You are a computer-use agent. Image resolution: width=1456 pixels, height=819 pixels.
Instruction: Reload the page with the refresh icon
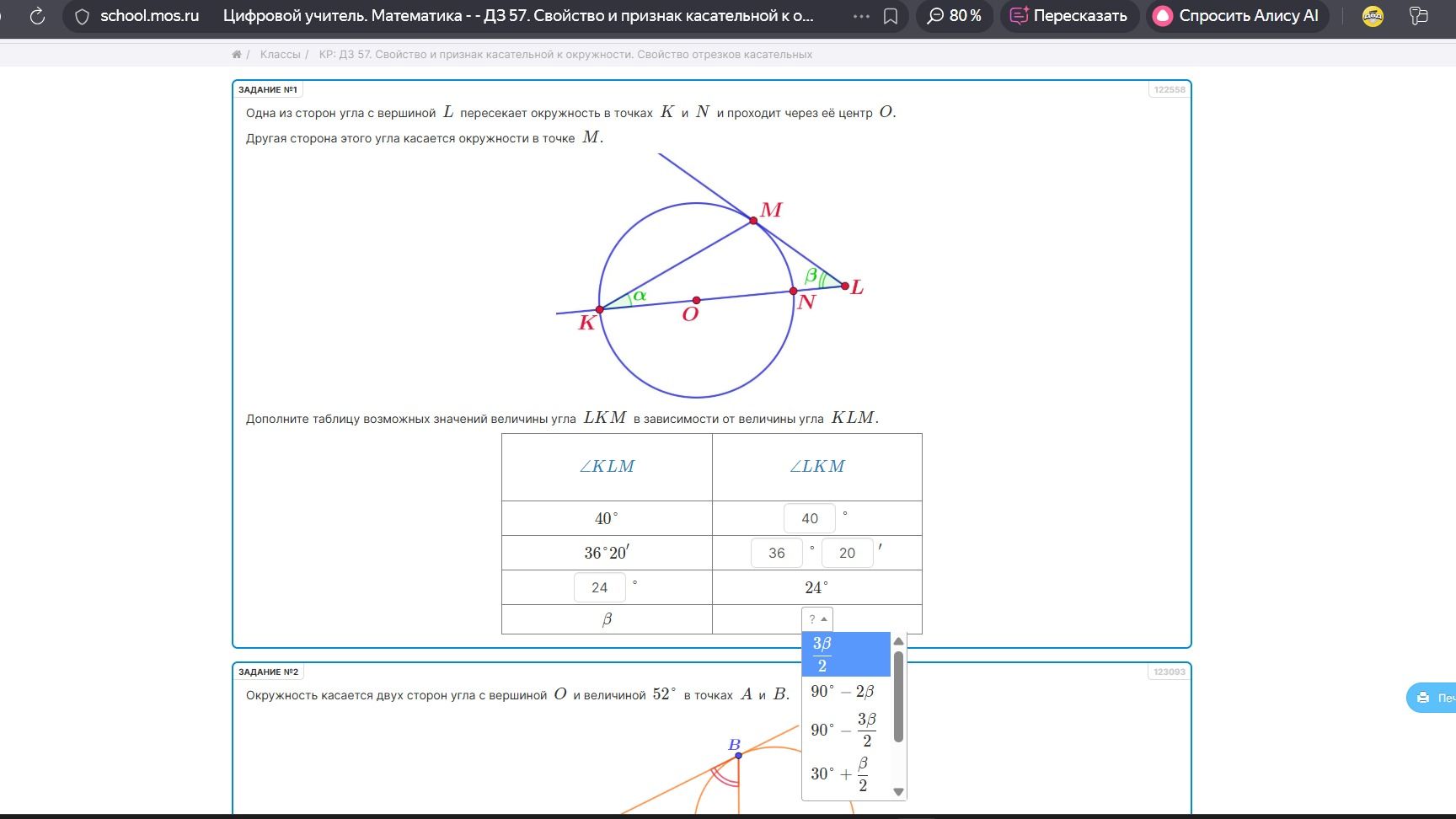click(x=37, y=16)
